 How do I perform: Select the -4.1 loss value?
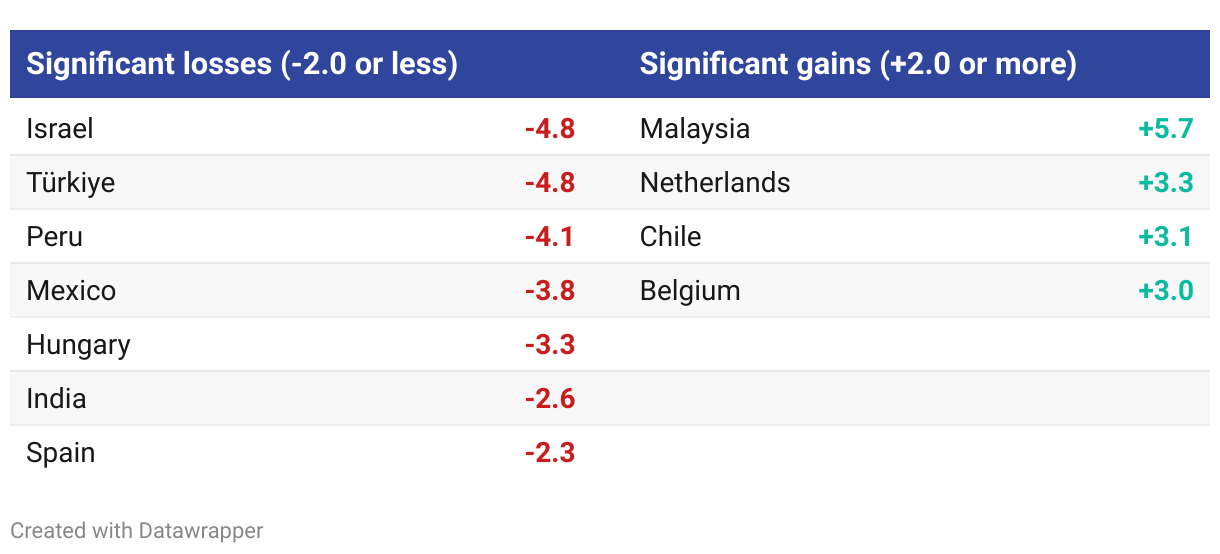550,236
